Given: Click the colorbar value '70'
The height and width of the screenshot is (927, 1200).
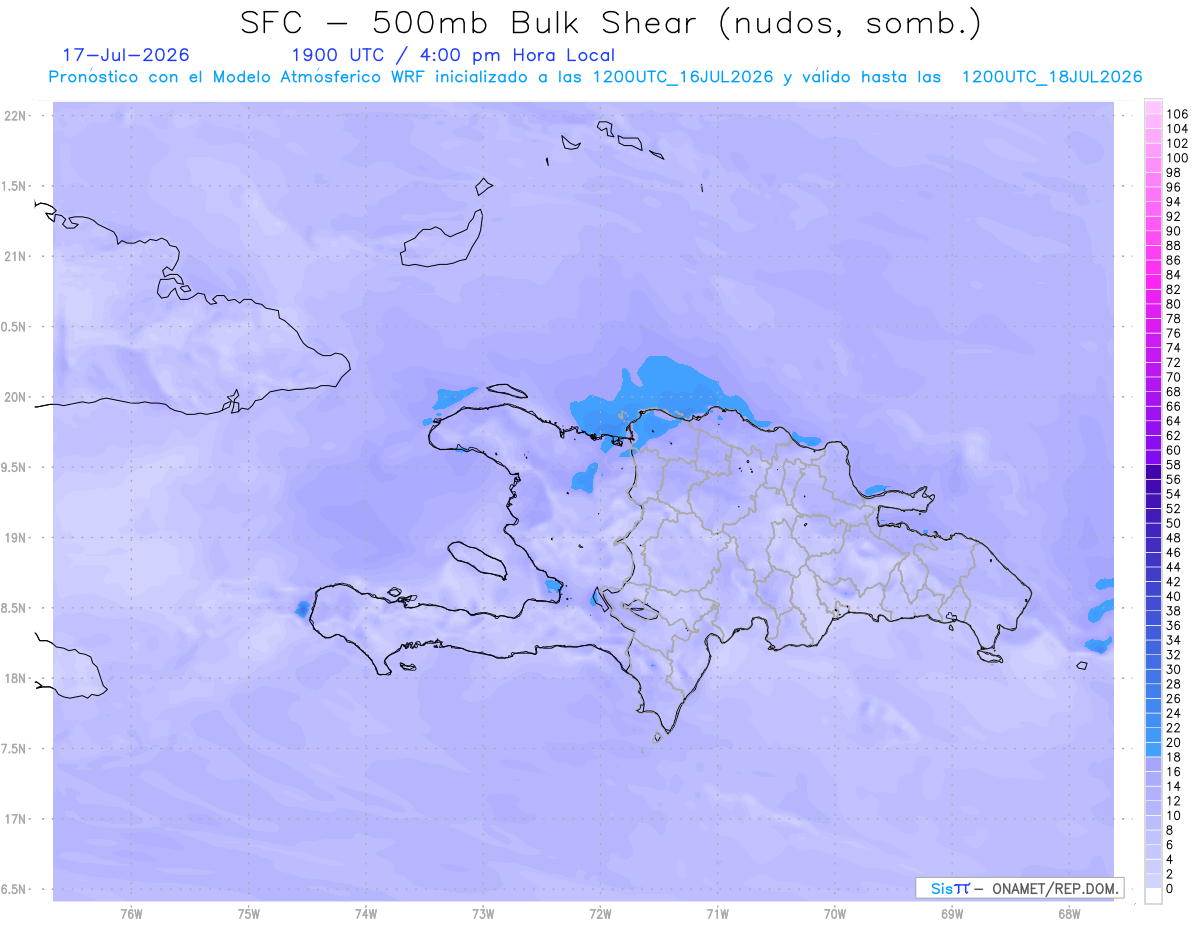Looking at the screenshot, I should [1174, 377].
